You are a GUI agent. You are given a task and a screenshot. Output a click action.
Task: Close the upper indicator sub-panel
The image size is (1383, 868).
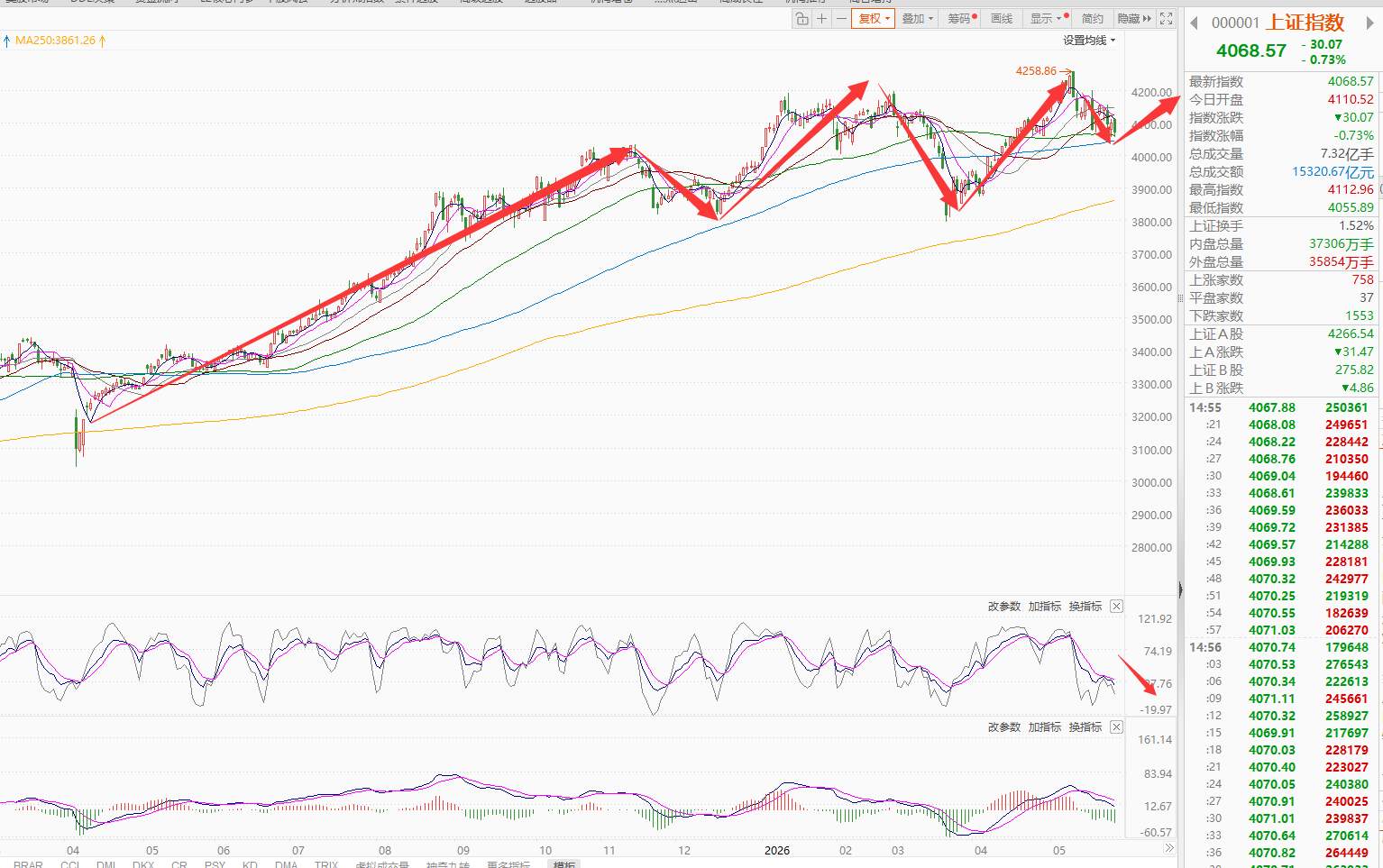point(1116,606)
